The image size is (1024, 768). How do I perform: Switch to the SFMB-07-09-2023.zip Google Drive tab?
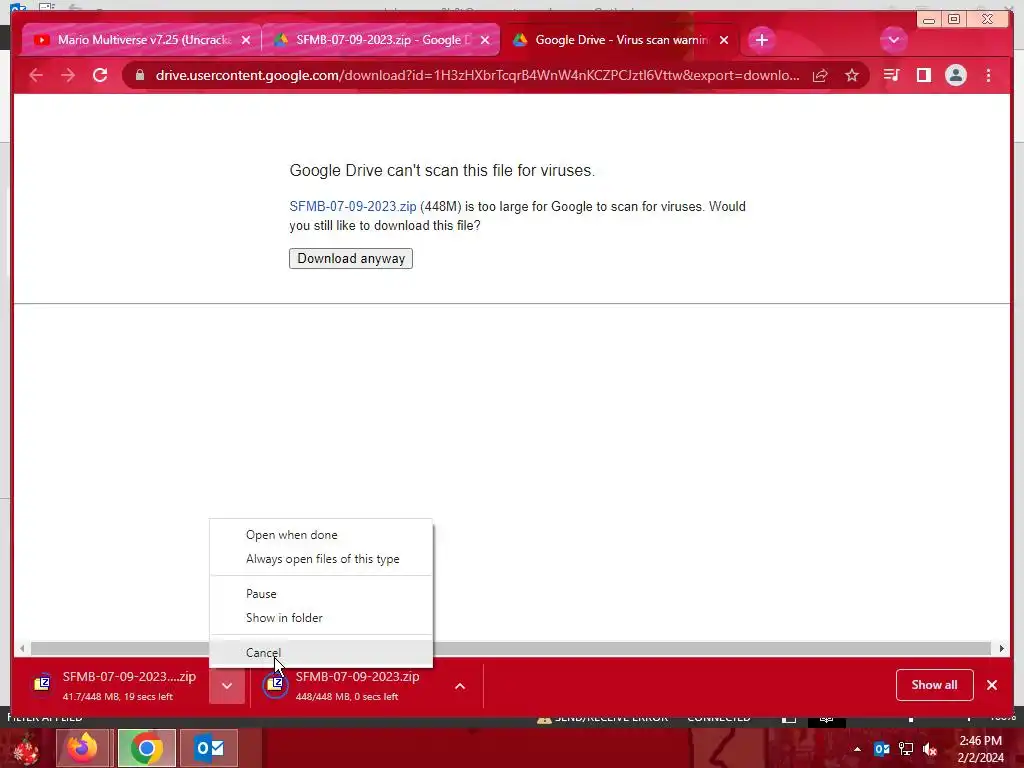[381, 40]
